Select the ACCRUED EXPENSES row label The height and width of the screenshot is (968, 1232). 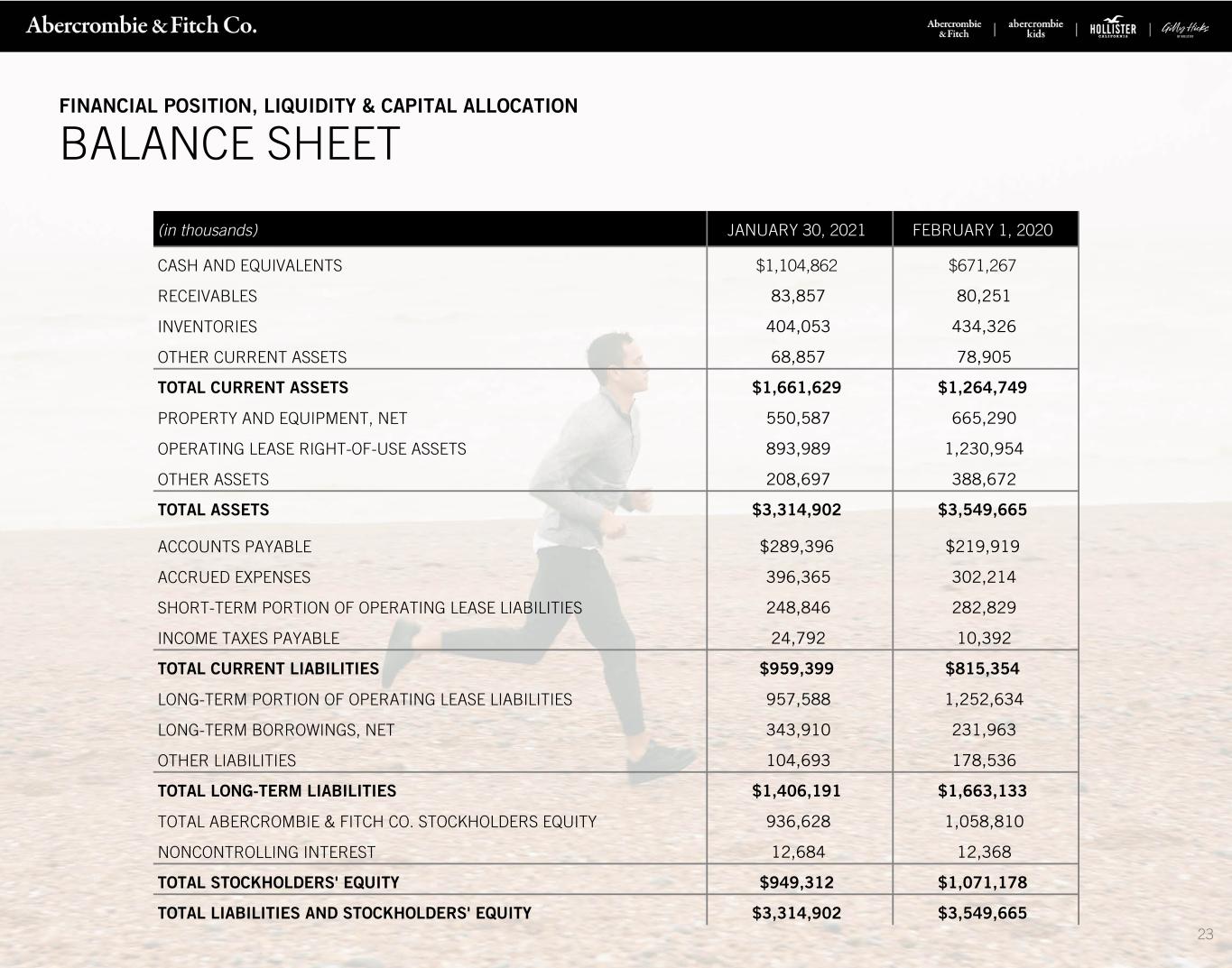pos(234,577)
